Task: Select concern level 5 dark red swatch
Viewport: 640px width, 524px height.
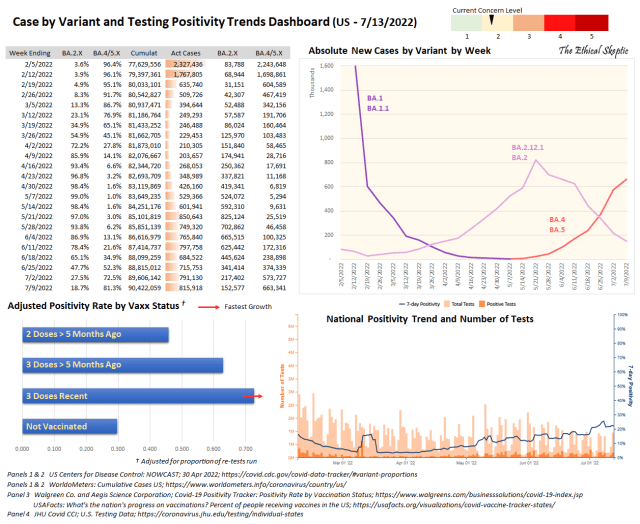Action: tap(591, 21)
